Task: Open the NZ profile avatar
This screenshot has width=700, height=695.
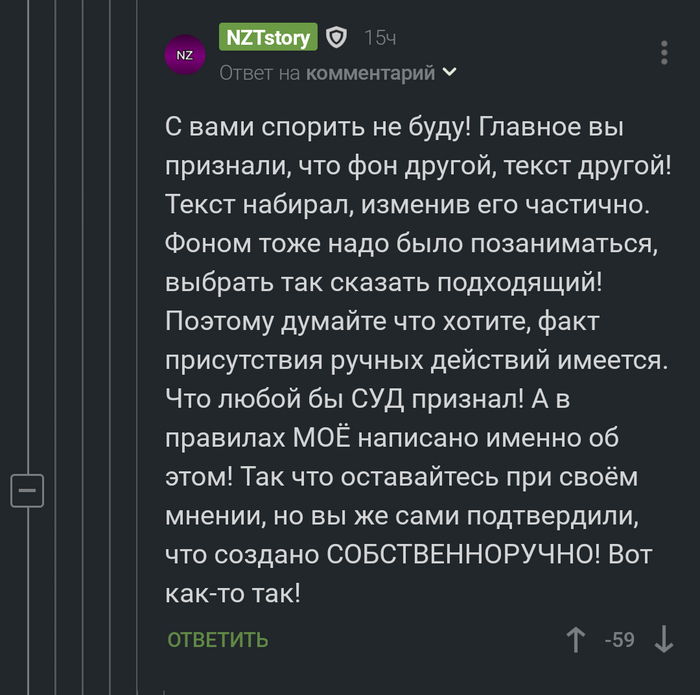Action: [185, 55]
